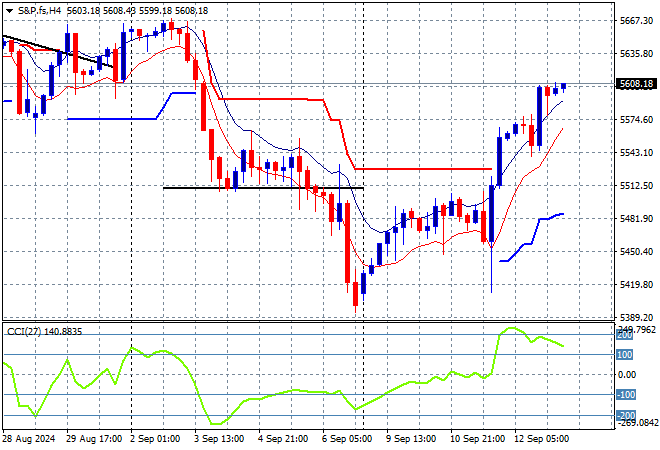Click the CCI -100 level label
The height and width of the screenshot is (450, 660).
[626, 395]
